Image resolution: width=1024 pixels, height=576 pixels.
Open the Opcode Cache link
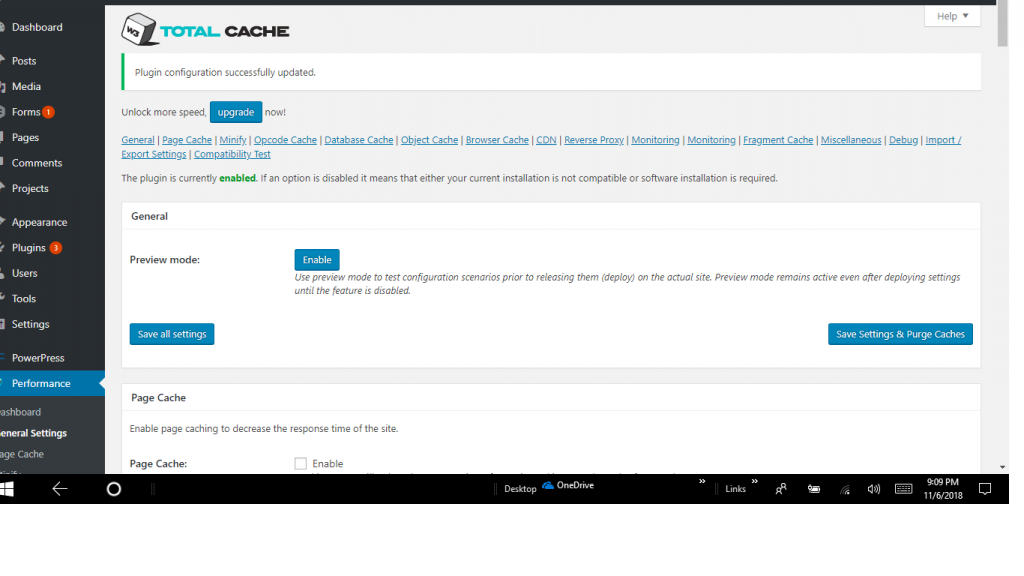click(x=285, y=140)
